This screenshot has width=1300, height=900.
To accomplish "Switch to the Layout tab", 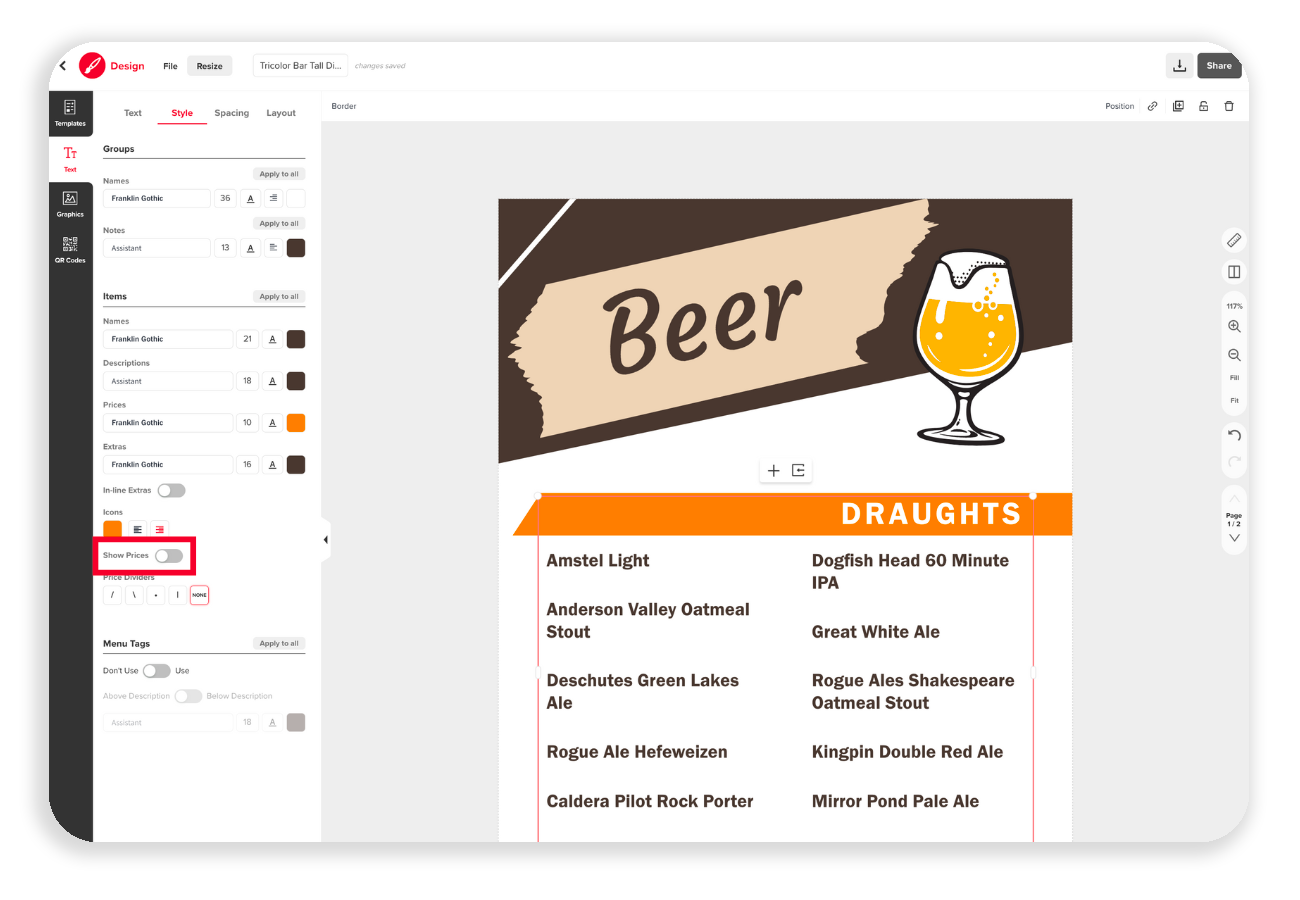I will tap(281, 113).
